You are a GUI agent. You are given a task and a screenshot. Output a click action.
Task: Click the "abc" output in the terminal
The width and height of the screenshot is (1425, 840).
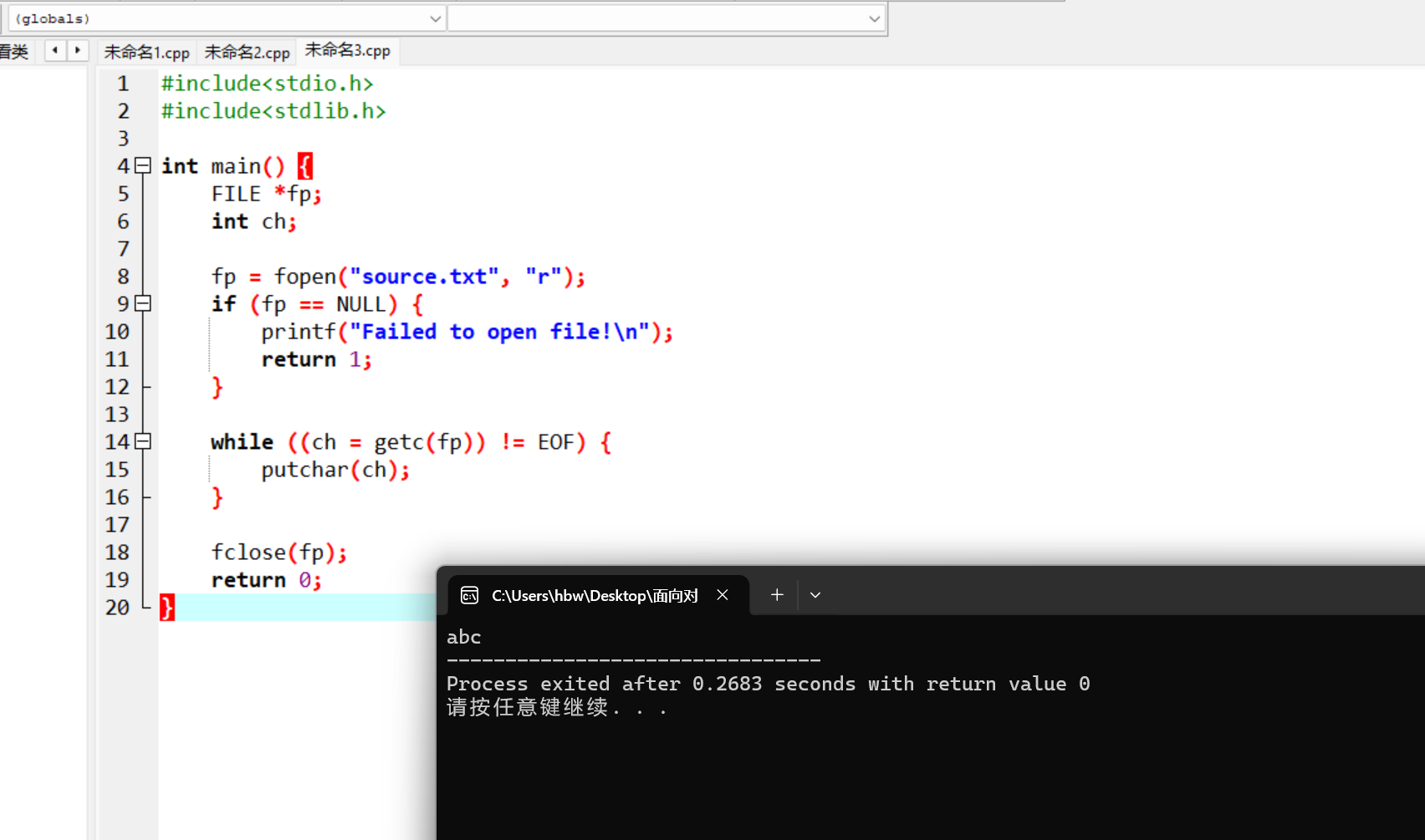[464, 637]
